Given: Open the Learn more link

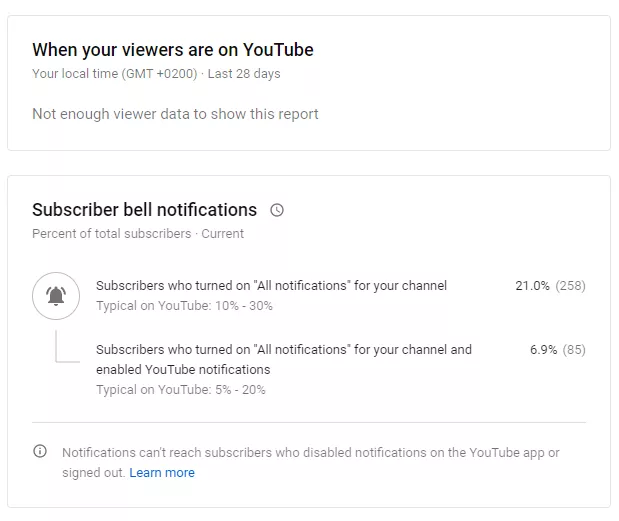Looking at the screenshot, I should pyautogui.click(x=162, y=473).
